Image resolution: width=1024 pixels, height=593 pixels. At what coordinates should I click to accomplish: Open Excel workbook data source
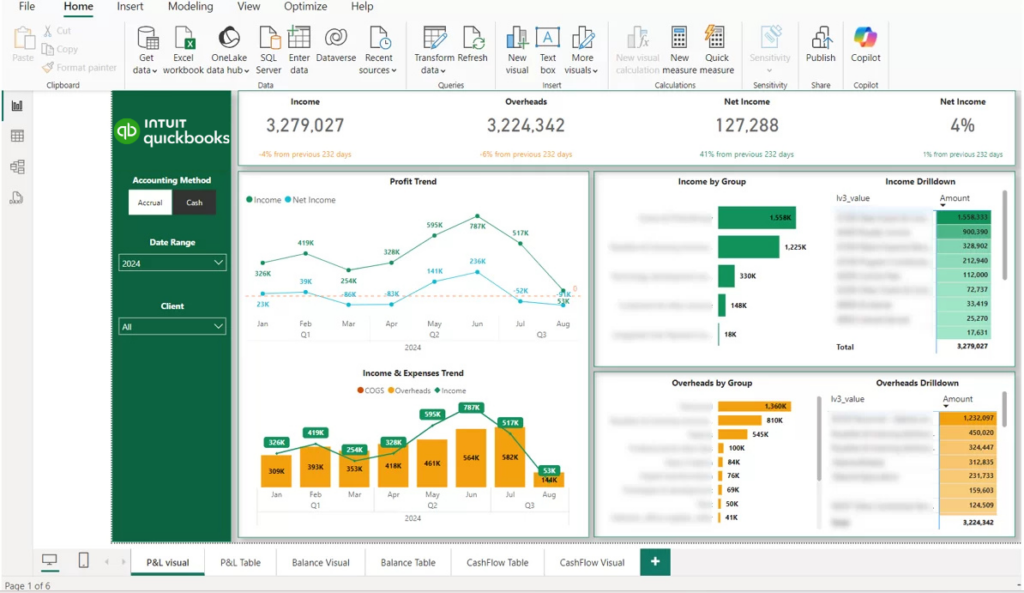(x=184, y=39)
